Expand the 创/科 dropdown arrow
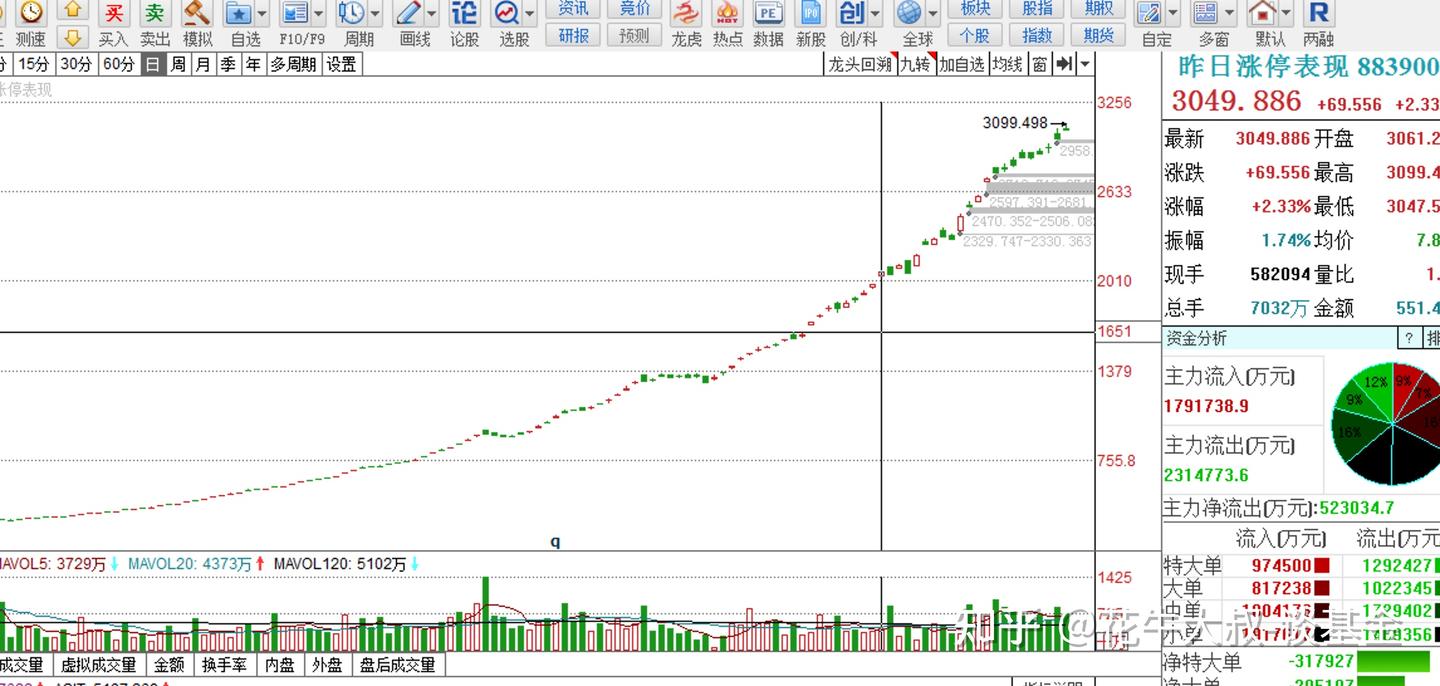The image size is (1440, 686). pyautogui.click(x=875, y=14)
